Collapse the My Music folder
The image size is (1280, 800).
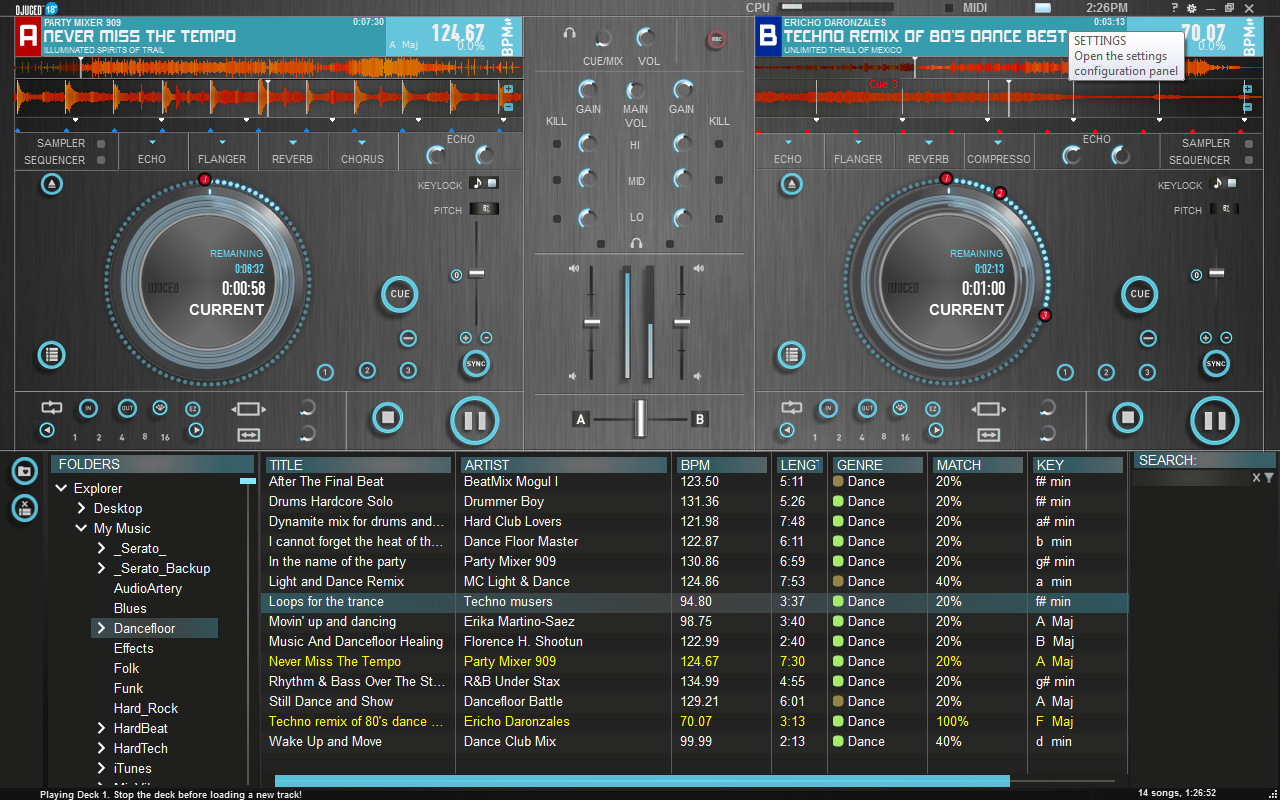[81, 529]
